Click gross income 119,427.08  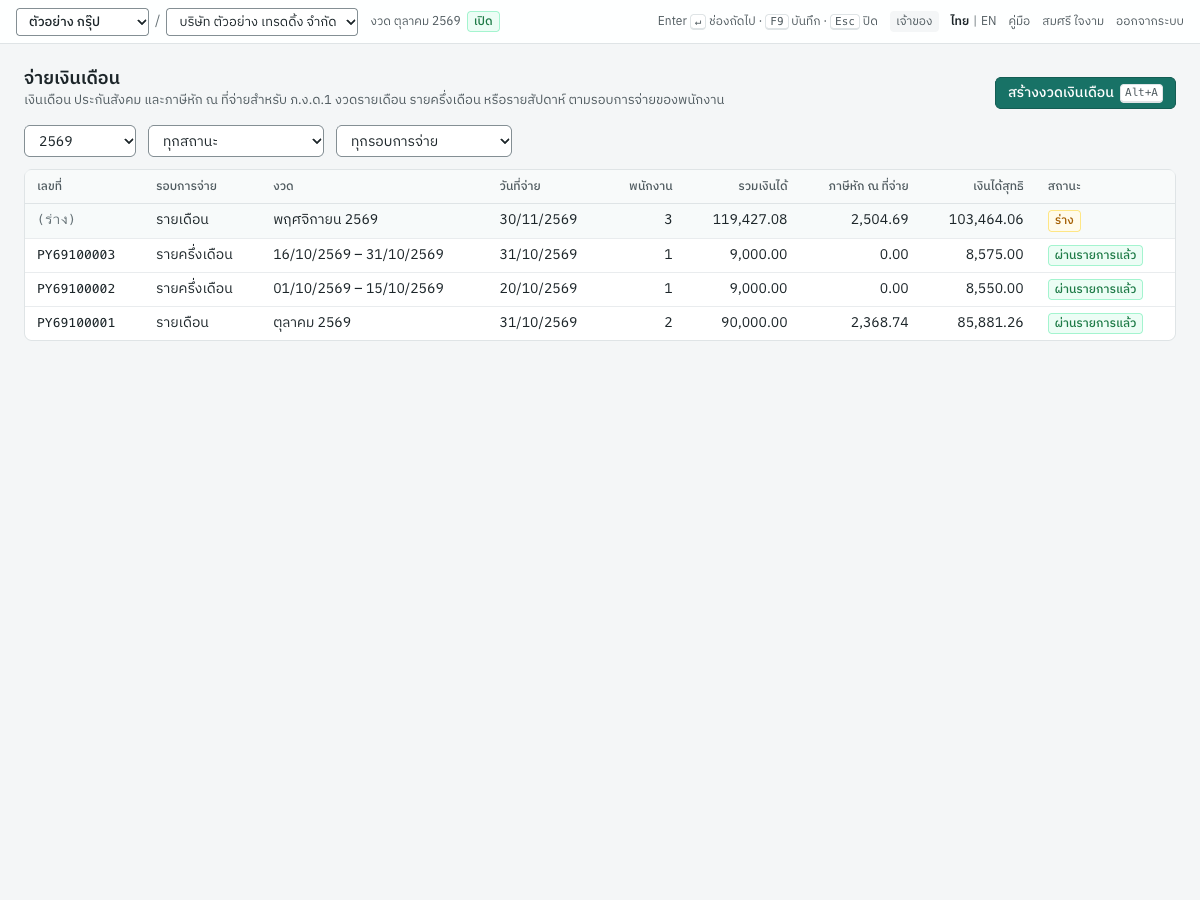750,220
